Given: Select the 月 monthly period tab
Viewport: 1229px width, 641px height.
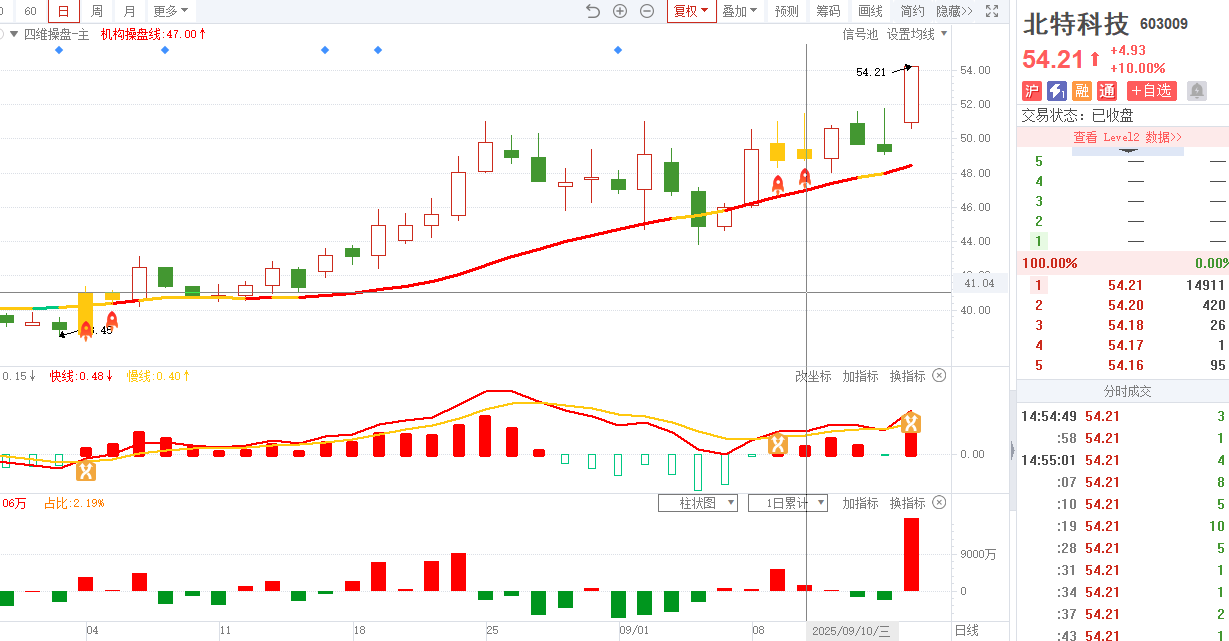Looking at the screenshot, I should coord(130,11).
